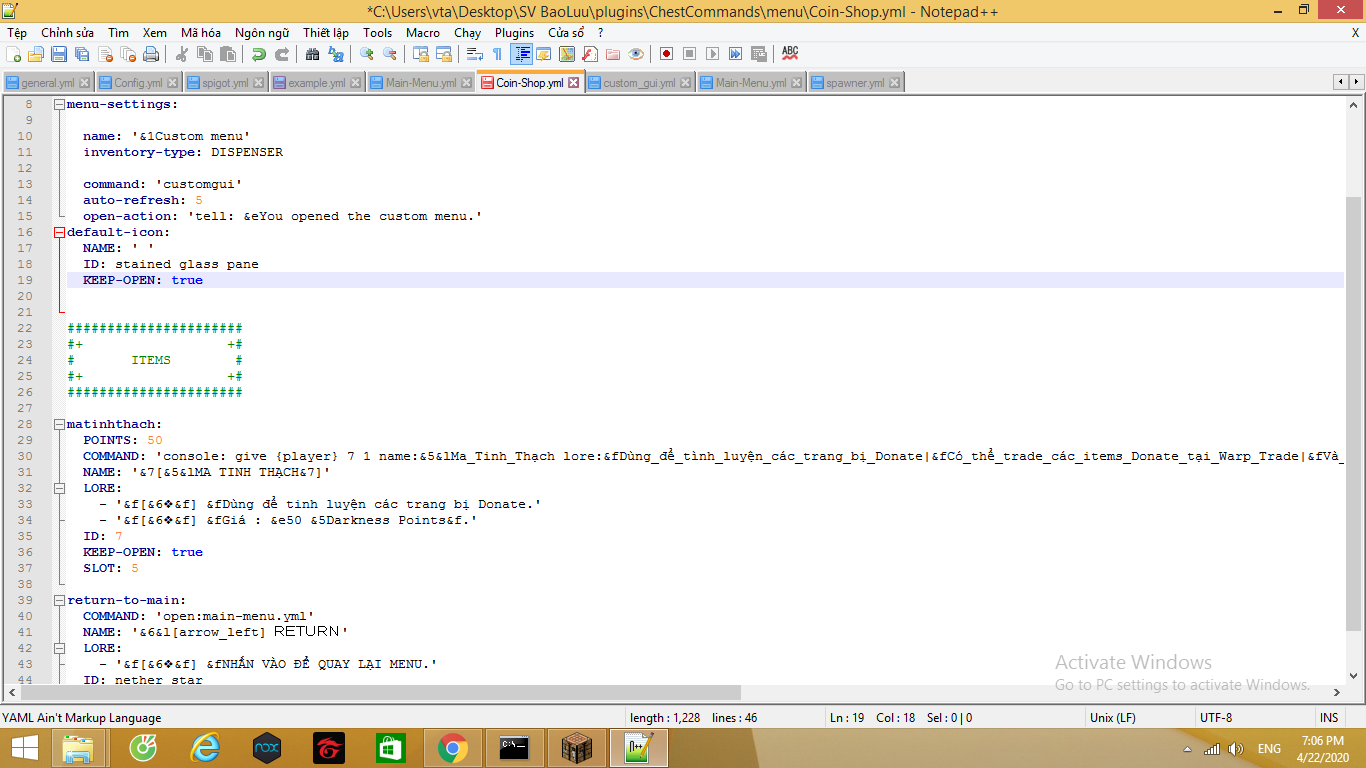
Task: Open Unix (LF) line ending selector
Action: (x=1138, y=718)
